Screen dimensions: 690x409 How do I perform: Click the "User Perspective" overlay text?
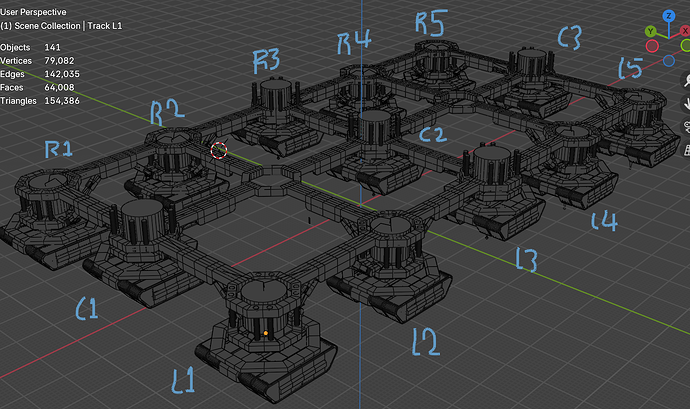[x=33, y=12]
